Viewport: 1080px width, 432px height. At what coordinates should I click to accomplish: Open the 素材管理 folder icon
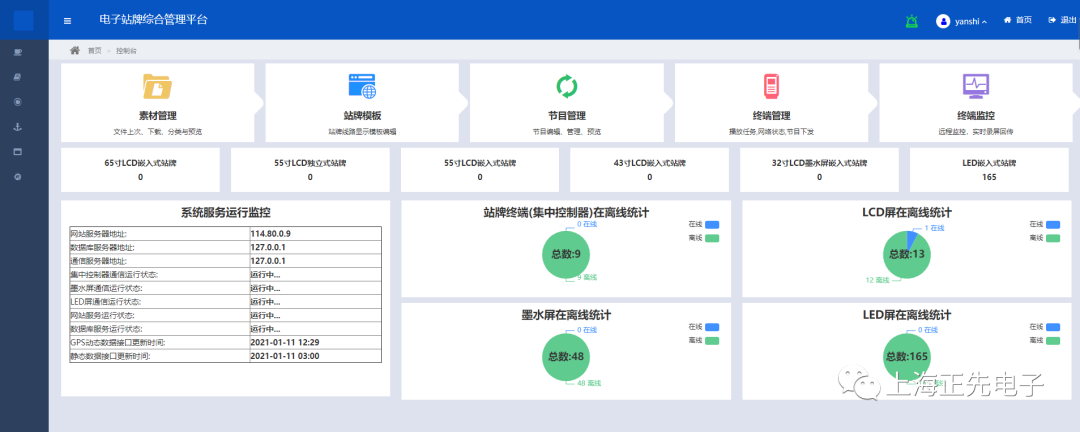157,87
